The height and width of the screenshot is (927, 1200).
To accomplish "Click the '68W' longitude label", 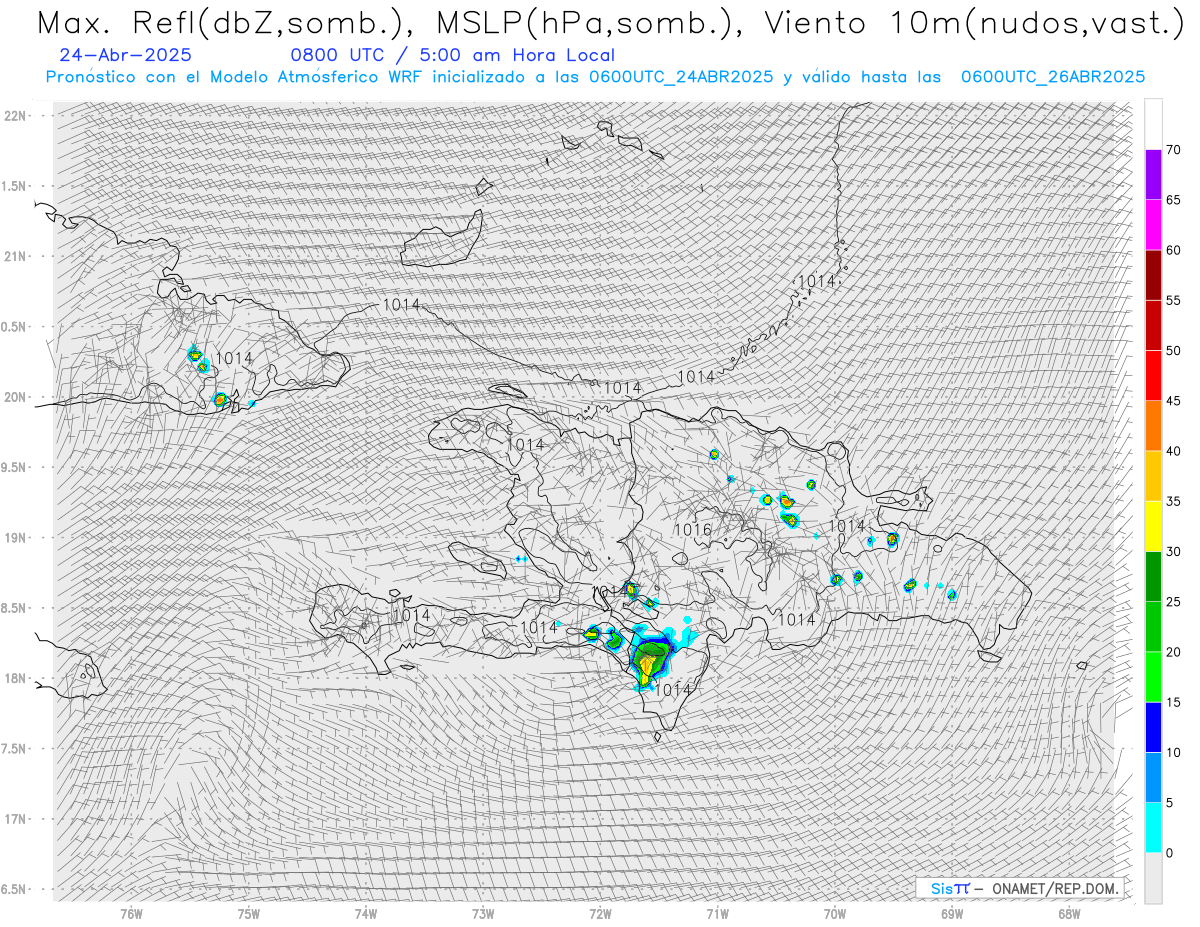I will (1069, 912).
